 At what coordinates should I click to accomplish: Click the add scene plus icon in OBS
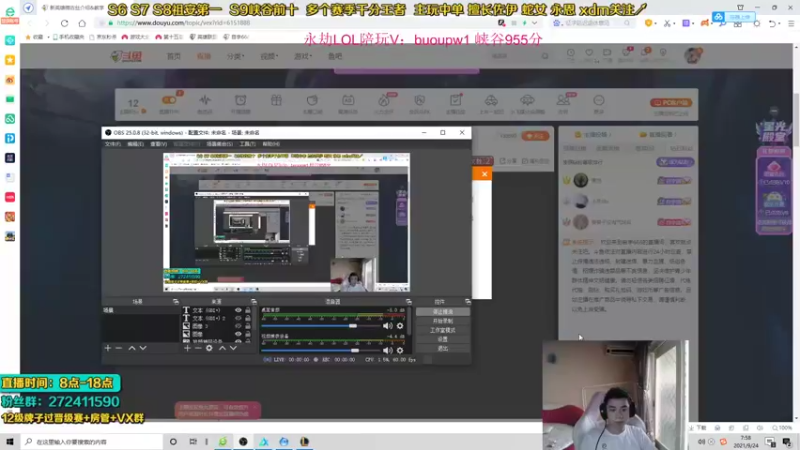point(108,348)
